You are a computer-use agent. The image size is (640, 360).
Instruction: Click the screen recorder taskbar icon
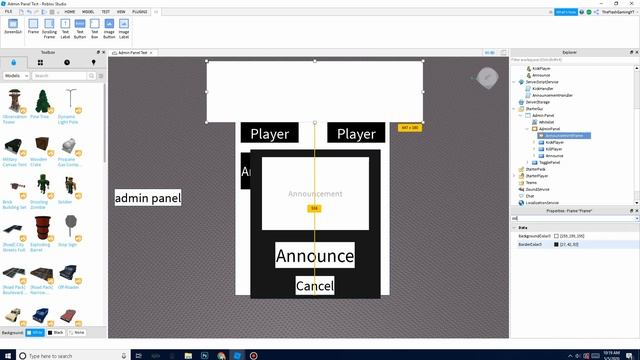click(x=253, y=356)
